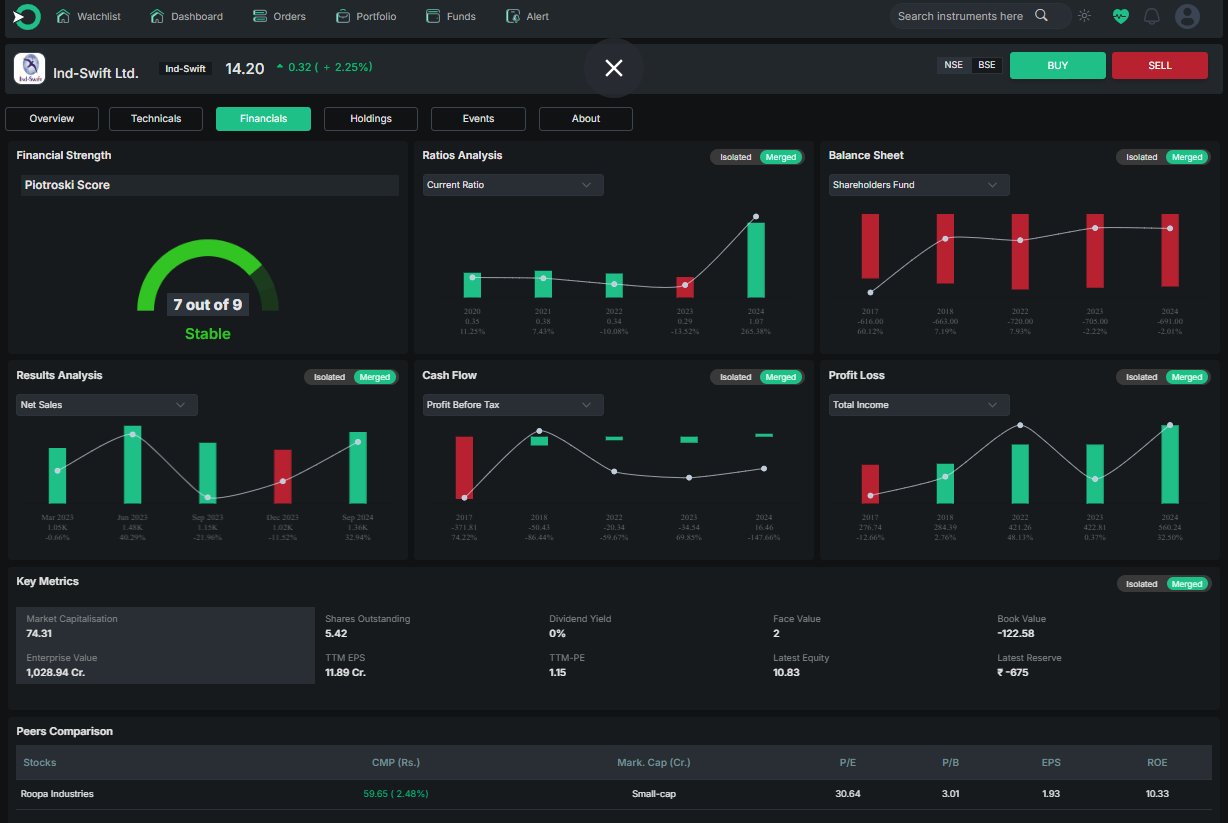
Task: Select Isolated in Key Metrics
Action: coord(1142,584)
